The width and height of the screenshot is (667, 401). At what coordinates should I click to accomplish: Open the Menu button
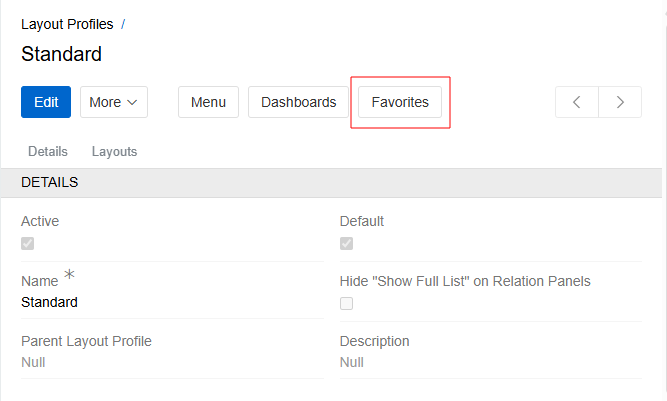click(x=208, y=102)
